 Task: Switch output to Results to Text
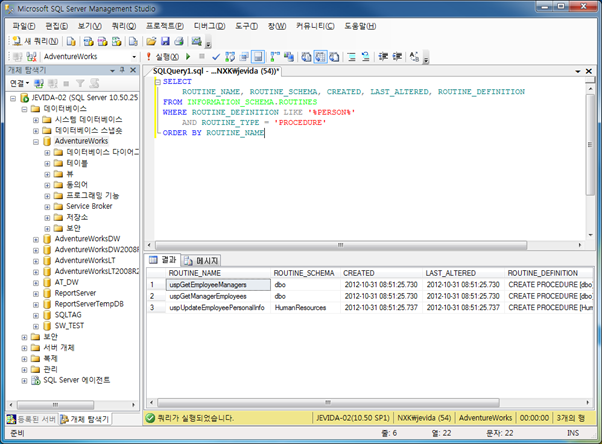(306, 57)
